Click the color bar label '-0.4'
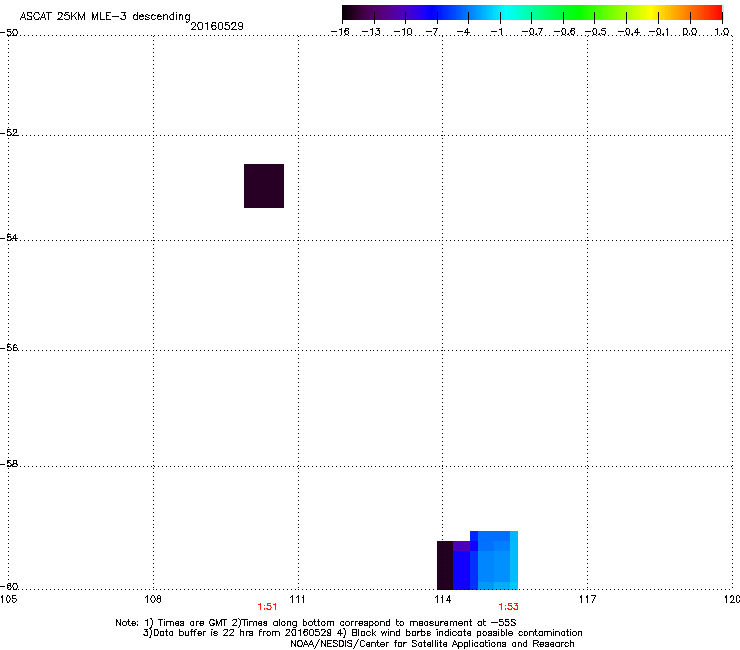 click(629, 32)
